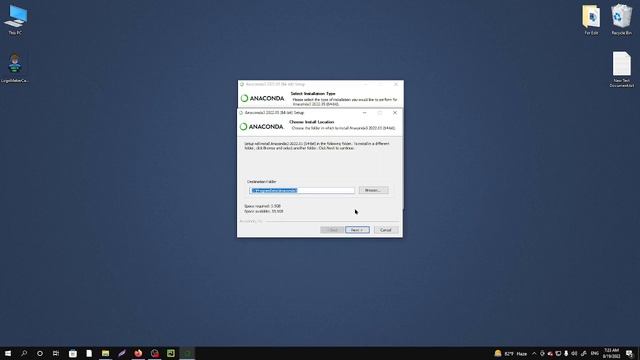Open the white document app on taskbar
640x360 pixels.
[89, 353]
